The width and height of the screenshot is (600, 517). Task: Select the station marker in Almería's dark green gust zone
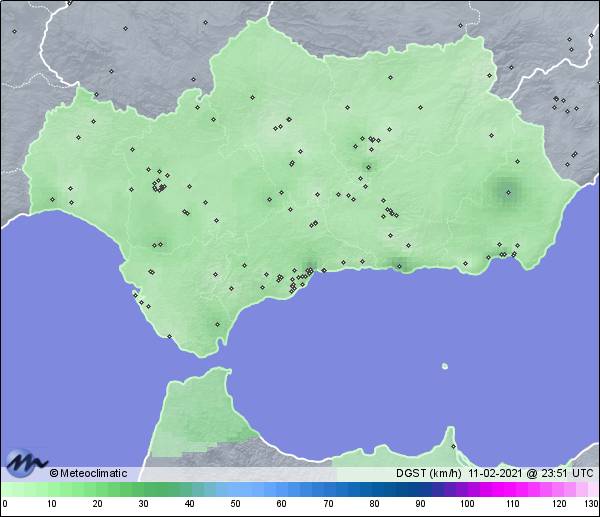(509, 192)
